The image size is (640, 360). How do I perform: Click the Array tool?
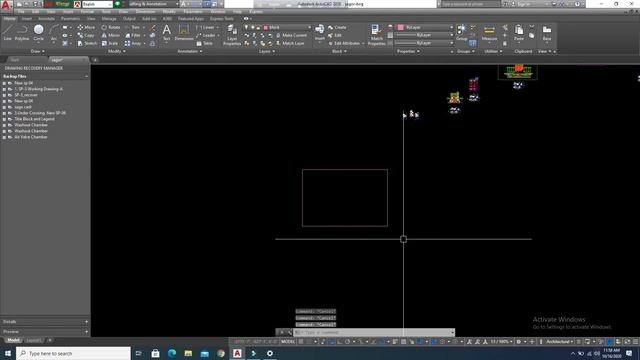(133, 43)
